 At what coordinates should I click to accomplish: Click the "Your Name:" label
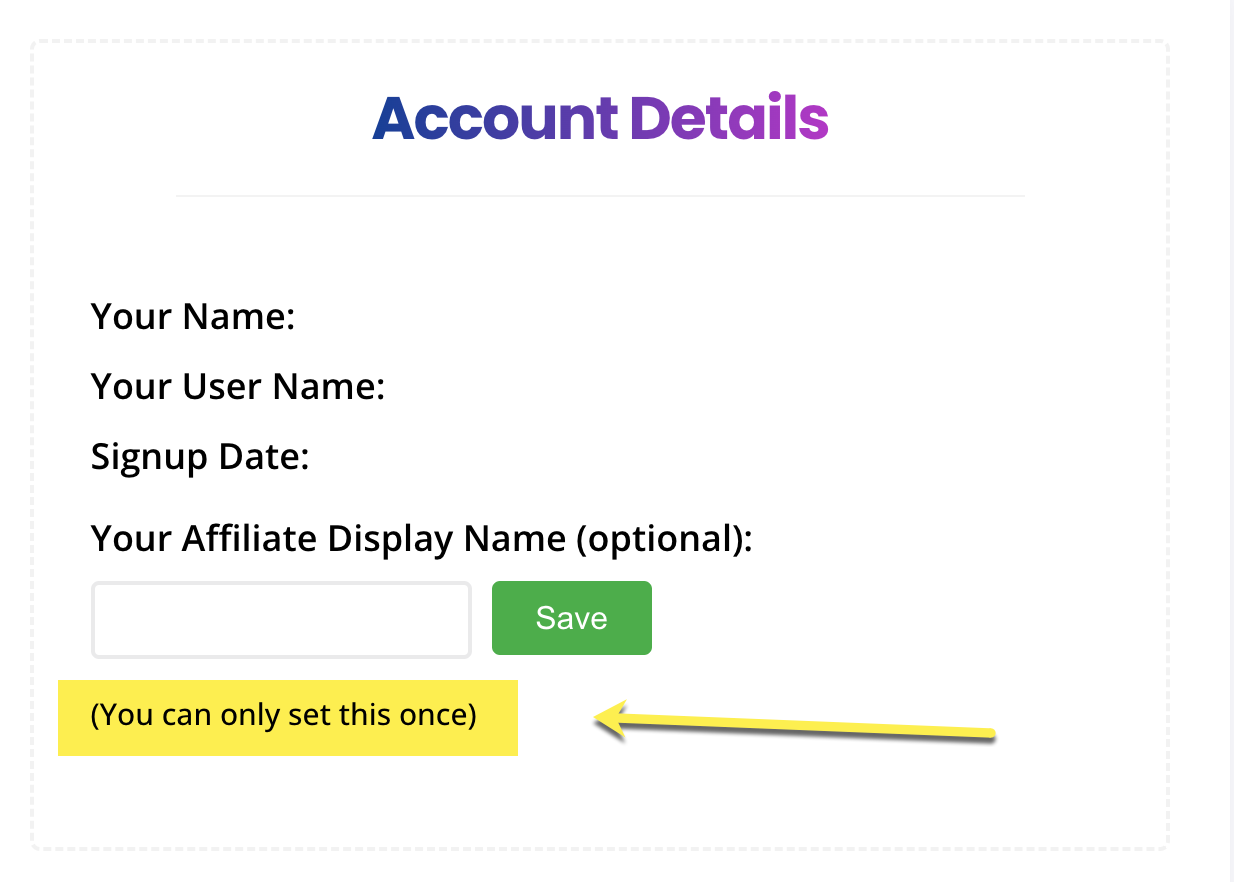[x=193, y=317]
